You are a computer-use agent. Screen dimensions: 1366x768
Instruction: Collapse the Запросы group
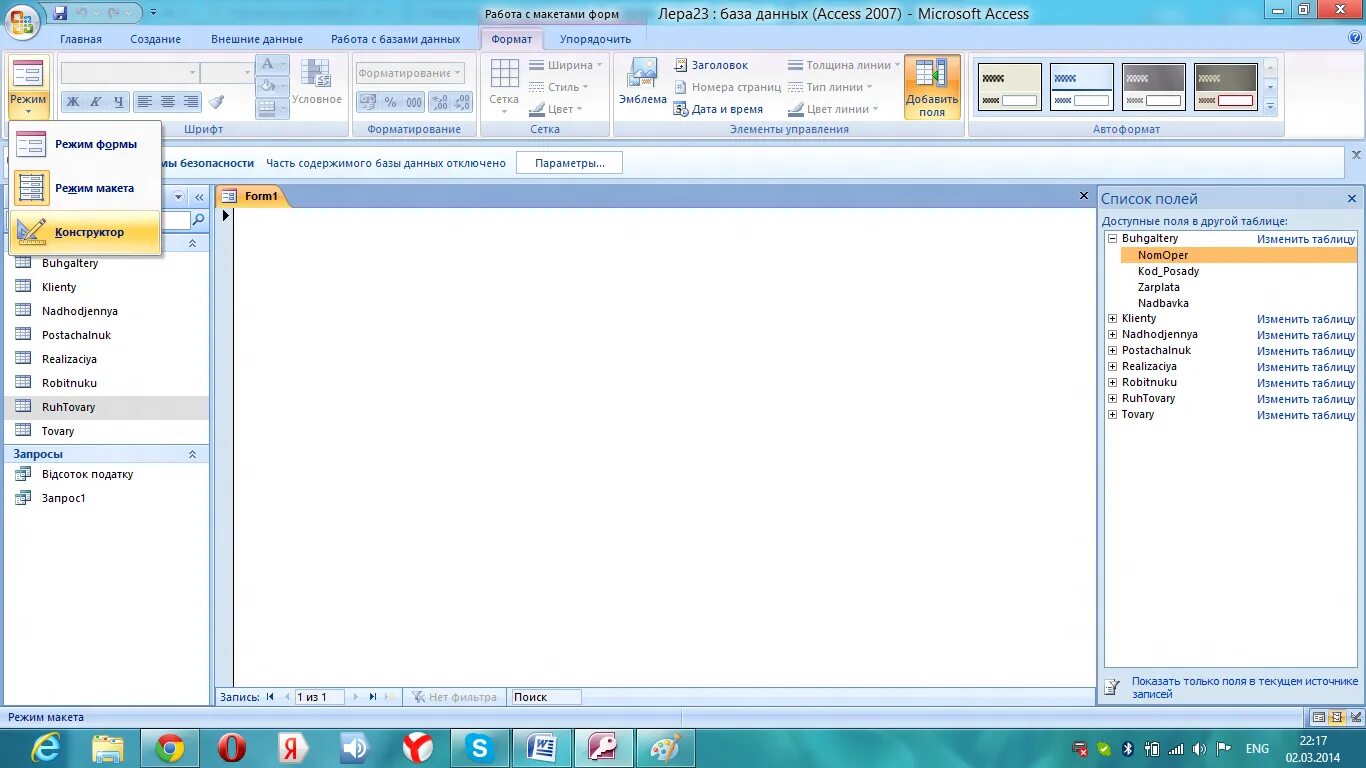click(x=193, y=454)
